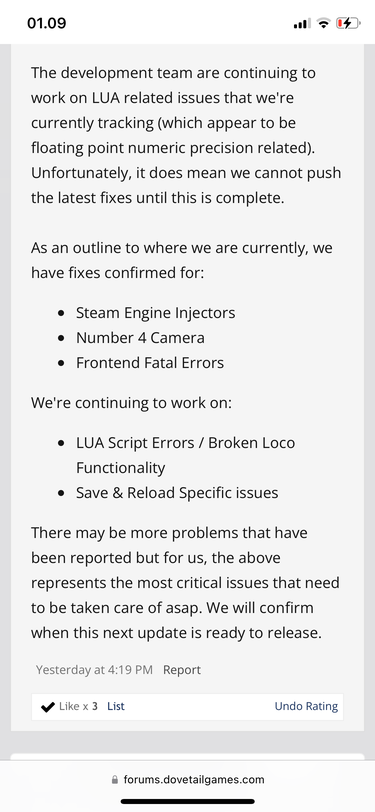Tap the Like checkmark icon
This screenshot has height=812, width=375.
click(48, 707)
